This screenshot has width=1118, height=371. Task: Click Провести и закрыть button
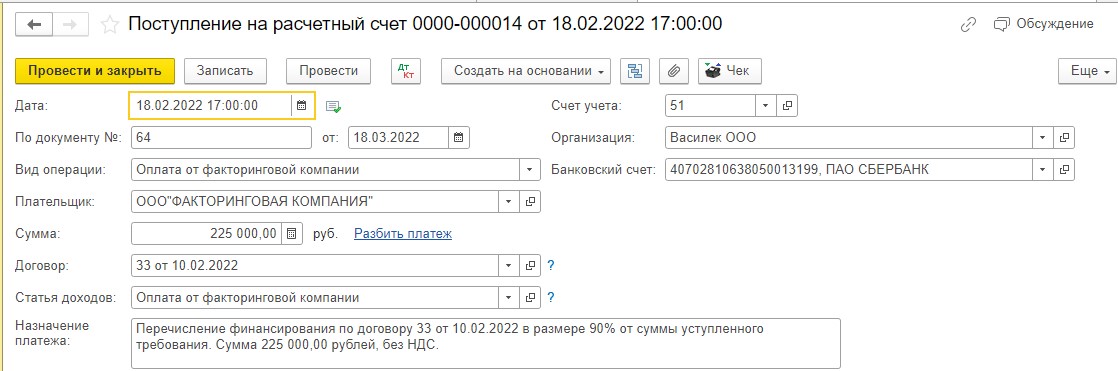pyautogui.click(x=95, y=71)
